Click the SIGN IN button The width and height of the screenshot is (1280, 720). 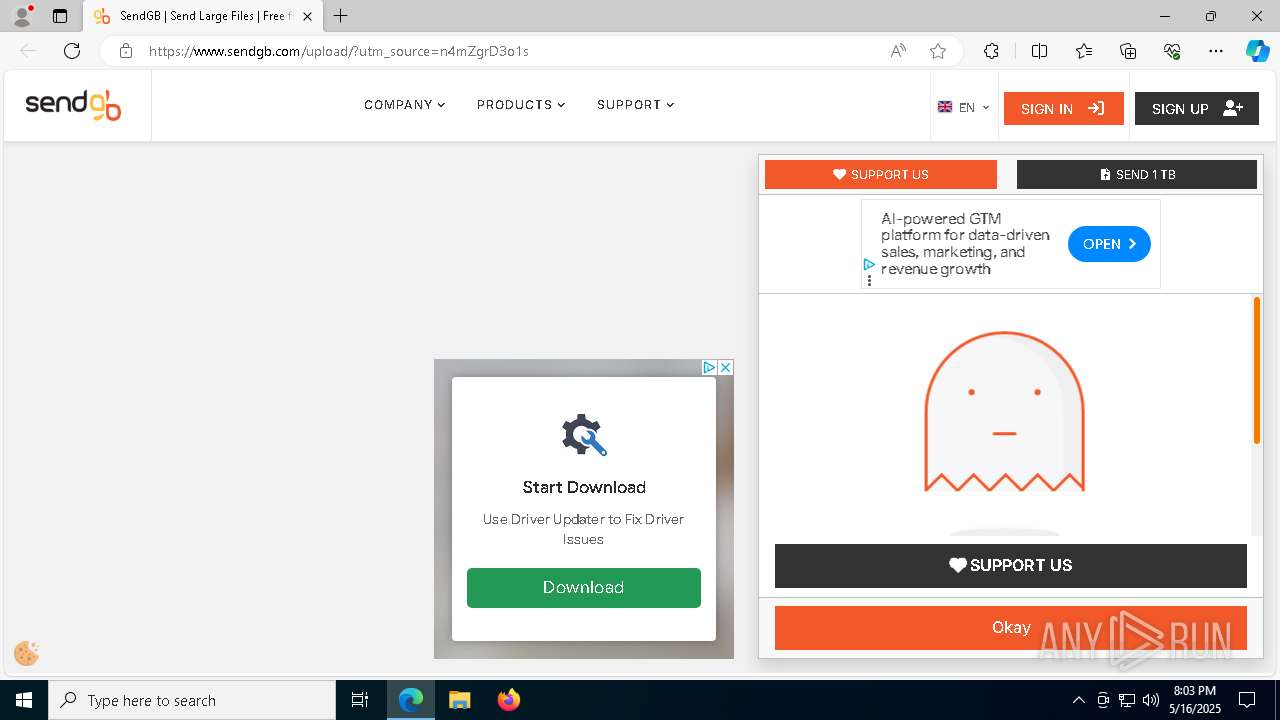point(1063,108)
